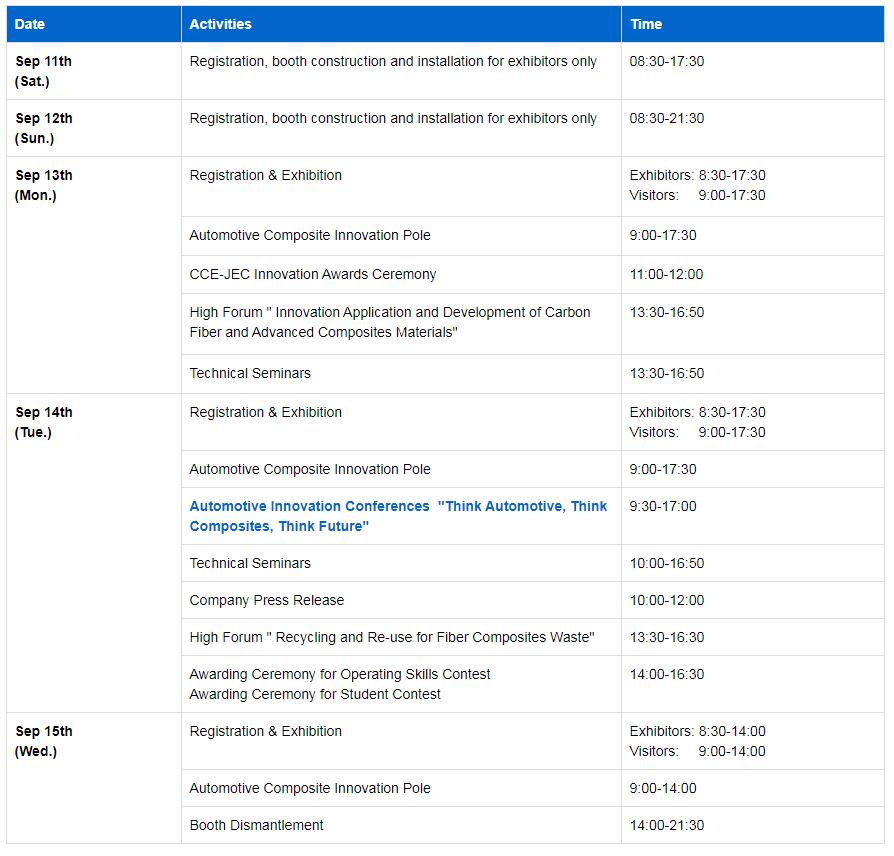The height and width of the screenshot is (856, 894).
Task: Click Awarding Ceremony for Student Contest
Action: click(315, 694)
